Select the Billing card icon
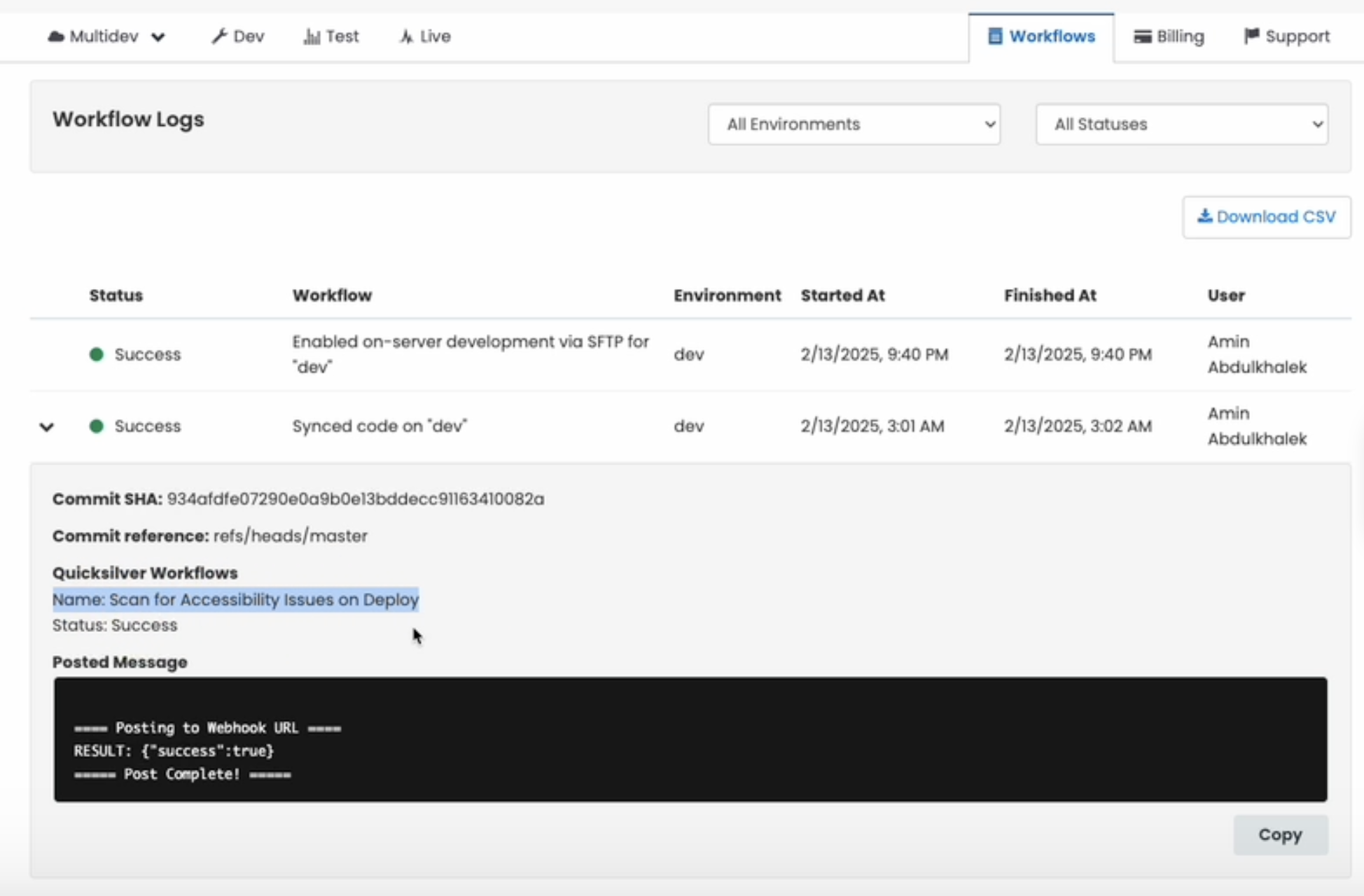 click(x=1143, y=36)
